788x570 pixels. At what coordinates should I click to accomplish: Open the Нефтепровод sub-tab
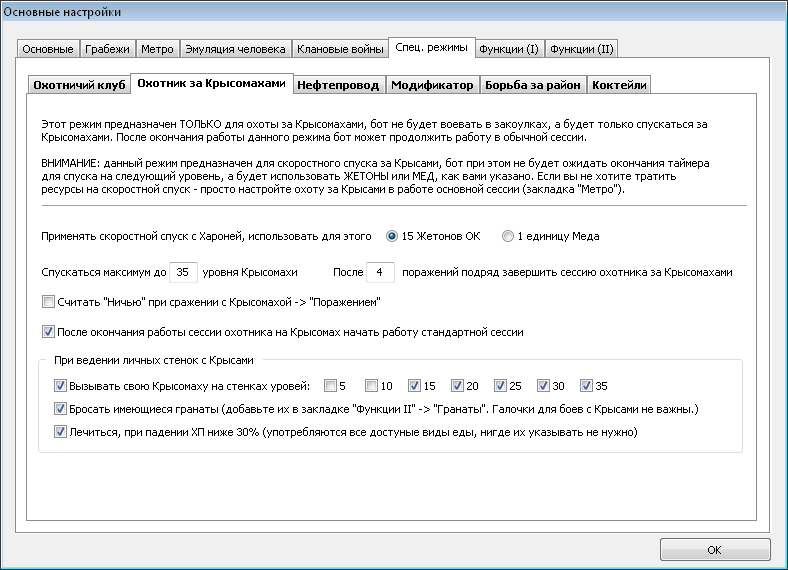tap(338, 85)
